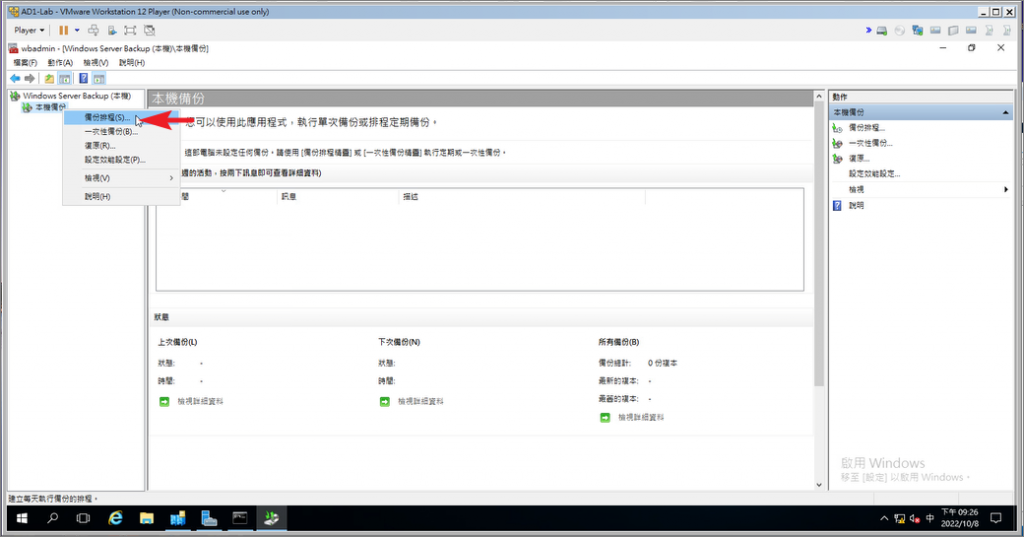The width and height of the screenshot is (1024, 537).
Task: Collapse the 本機備份 section in the Actions pane
Action: click(x=1005, y=112)
